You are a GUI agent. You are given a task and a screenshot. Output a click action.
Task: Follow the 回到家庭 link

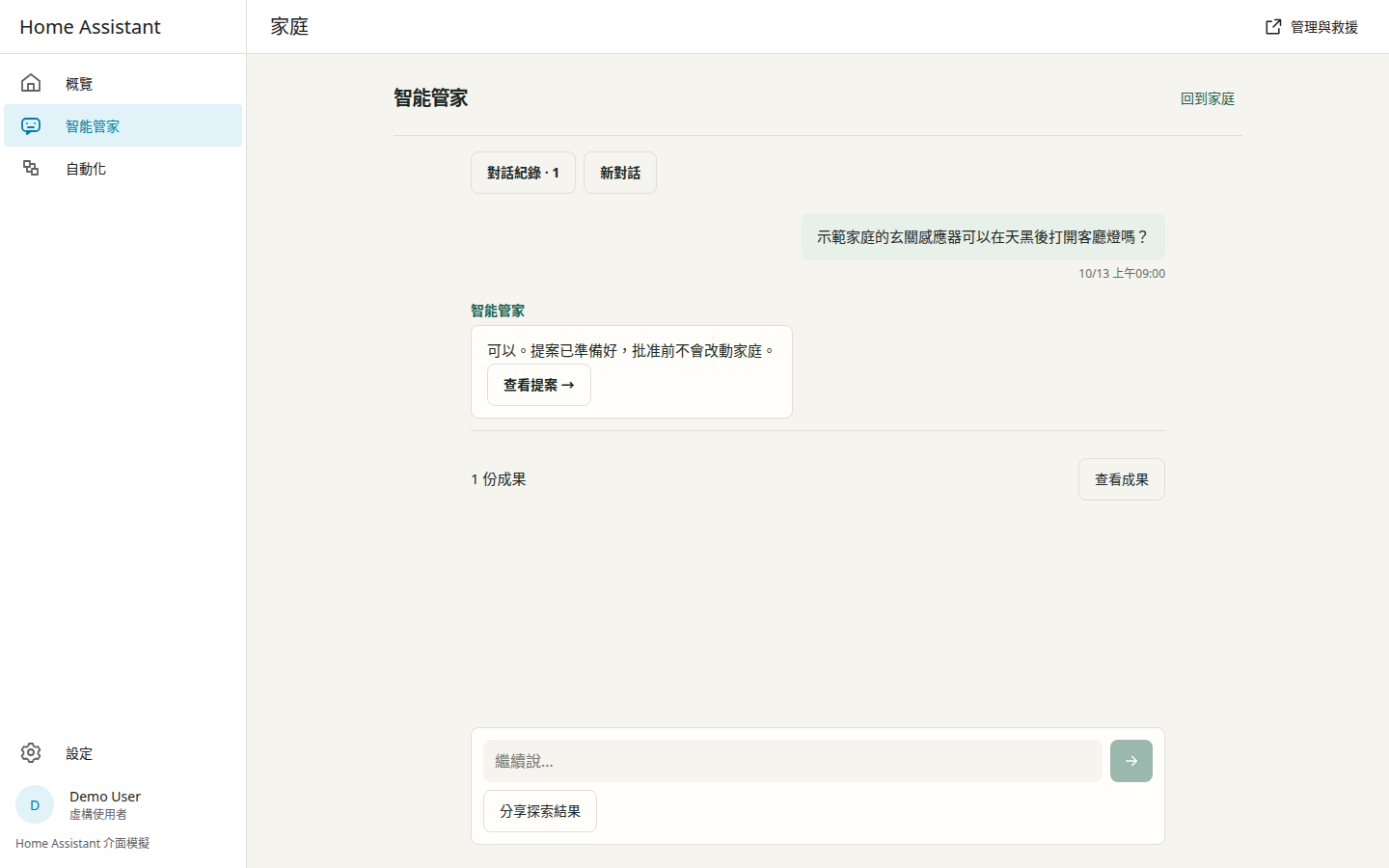pyautogui.click(x=1208, y=98)
